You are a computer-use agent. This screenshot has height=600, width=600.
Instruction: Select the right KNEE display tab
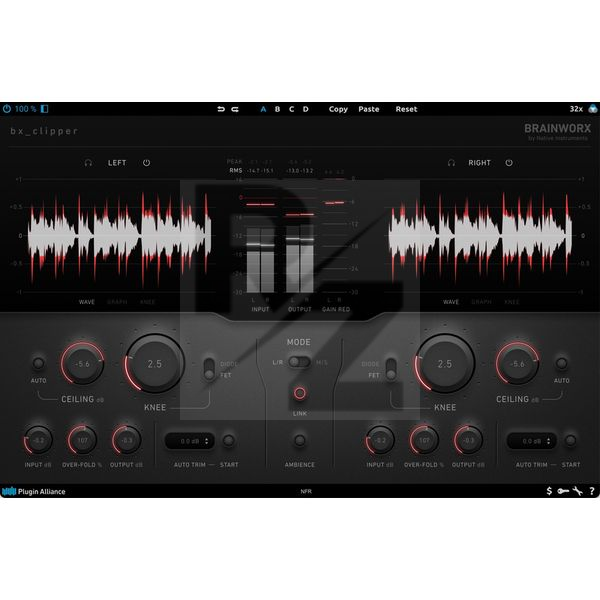tap(512, 302)
